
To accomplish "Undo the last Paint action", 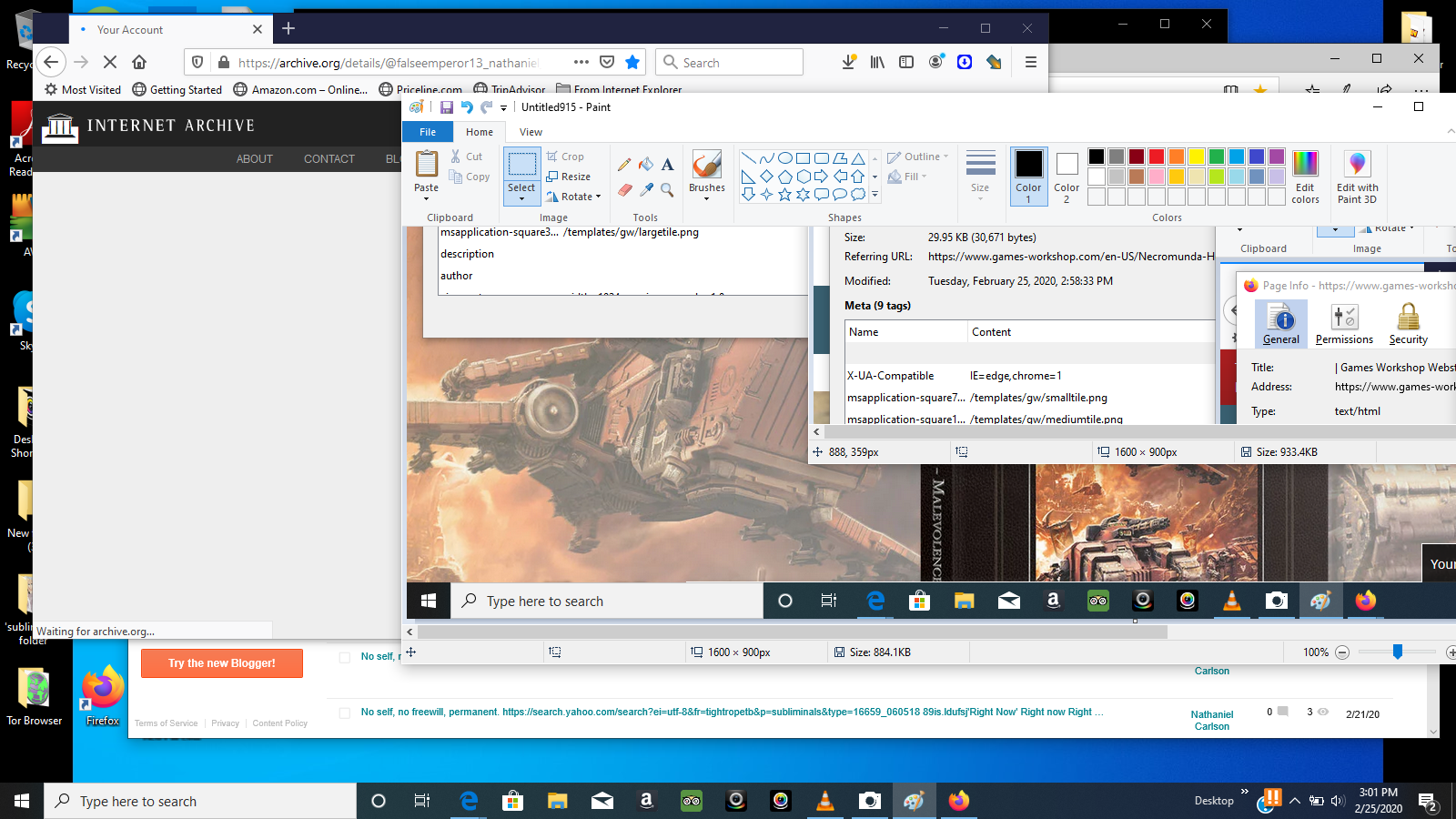I will point(467,107).
